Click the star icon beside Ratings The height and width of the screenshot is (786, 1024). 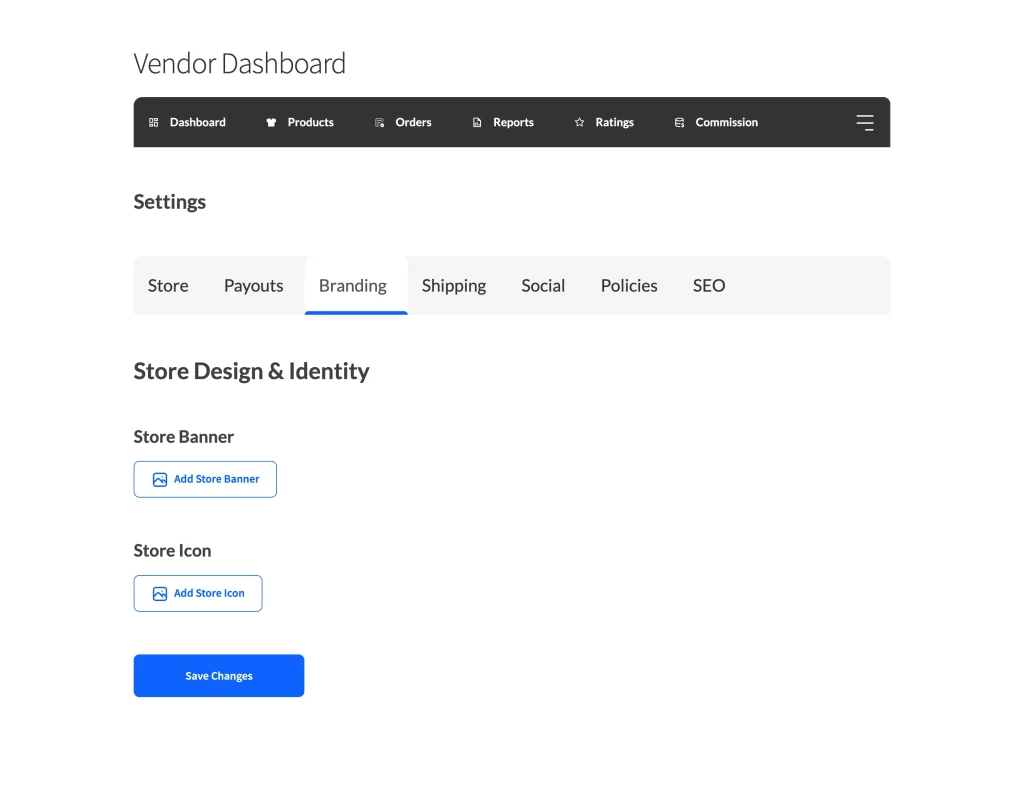579,123
